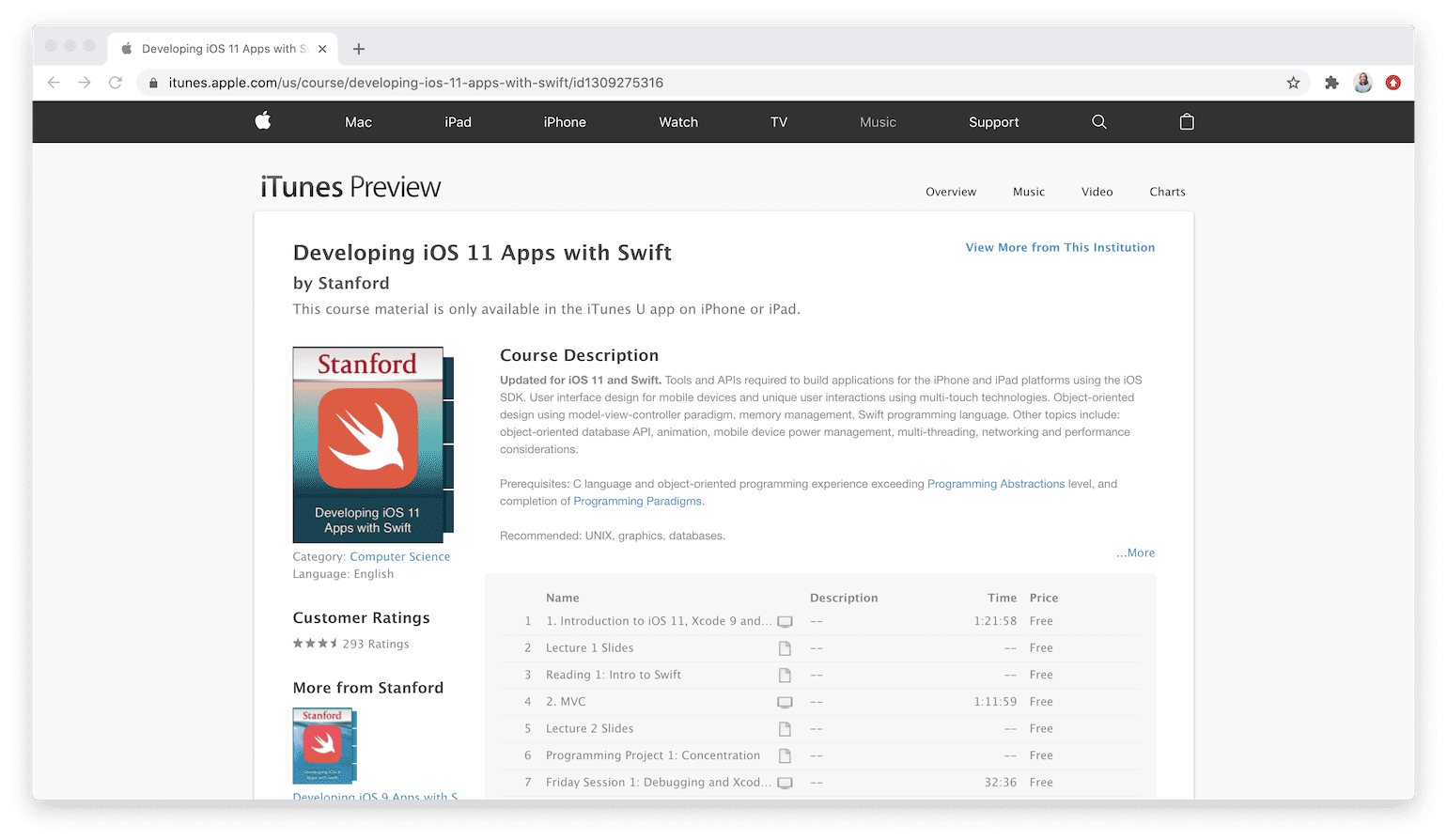Open the "Developing iOS 9 Apps with Swift" thumbnail
Viewport: 1447px width, 840px height.
point(323,746)
